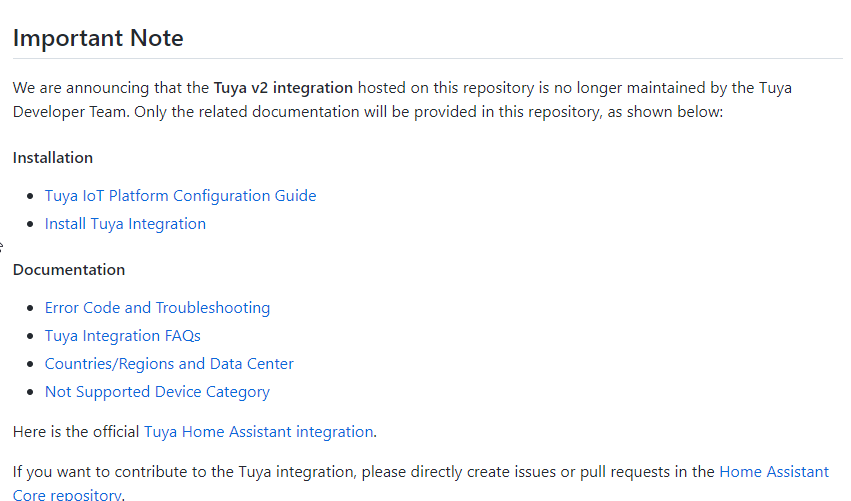851x501 pixels.
Task: Follow the Home Assistant Core repository link
Action: coord(774,472)
